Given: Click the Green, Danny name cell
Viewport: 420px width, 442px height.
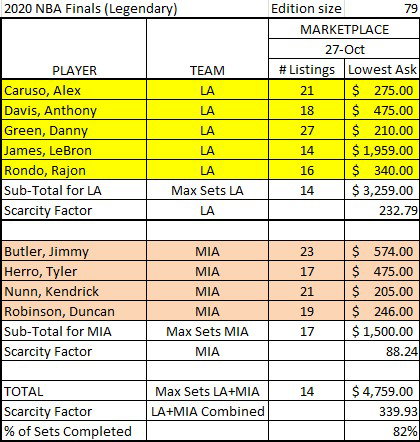Looking at the screenshot, I should 74,130.
